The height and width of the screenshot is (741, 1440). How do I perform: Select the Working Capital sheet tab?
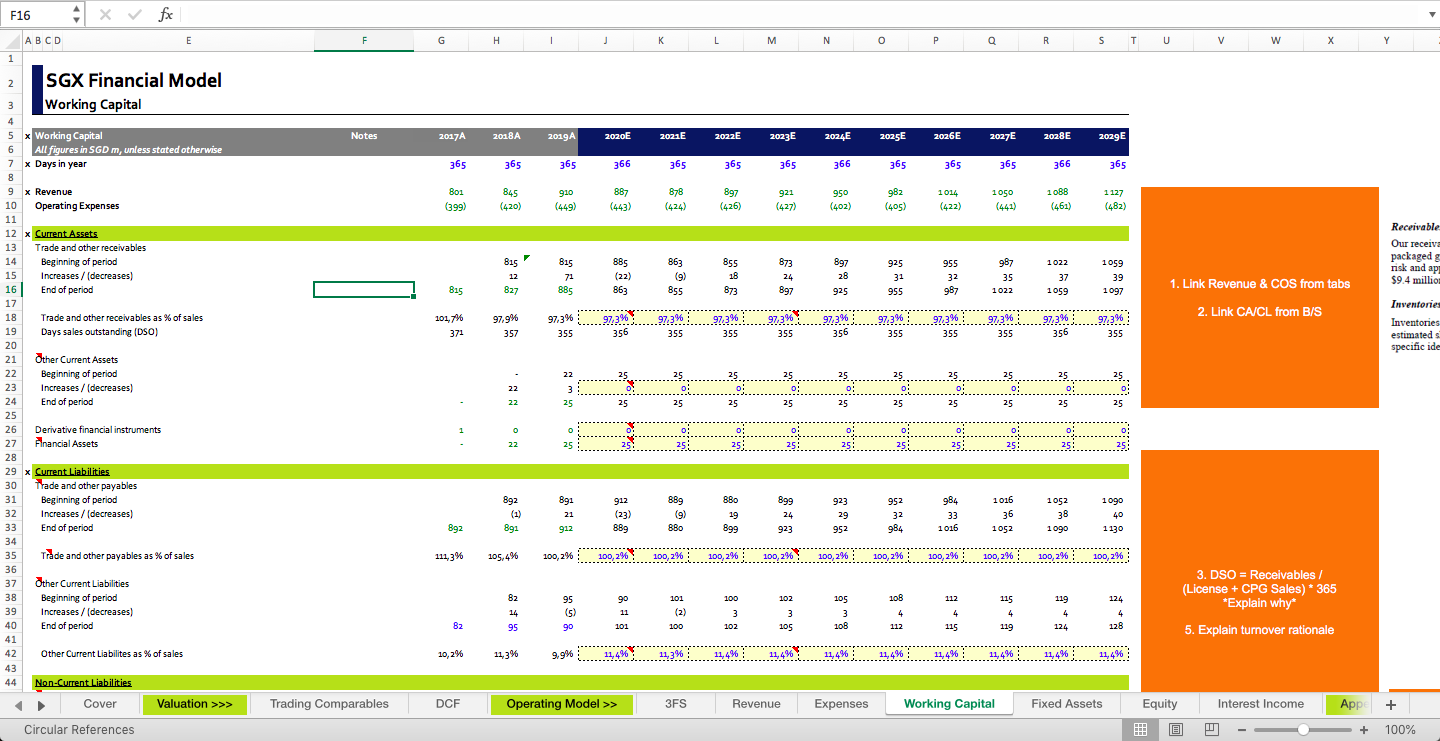coord(949,704)
